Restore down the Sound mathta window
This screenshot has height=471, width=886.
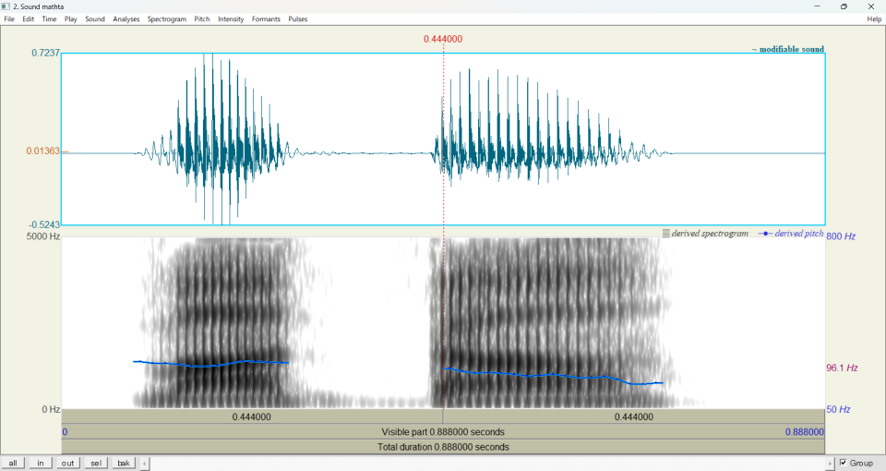[x=844, y=6]
